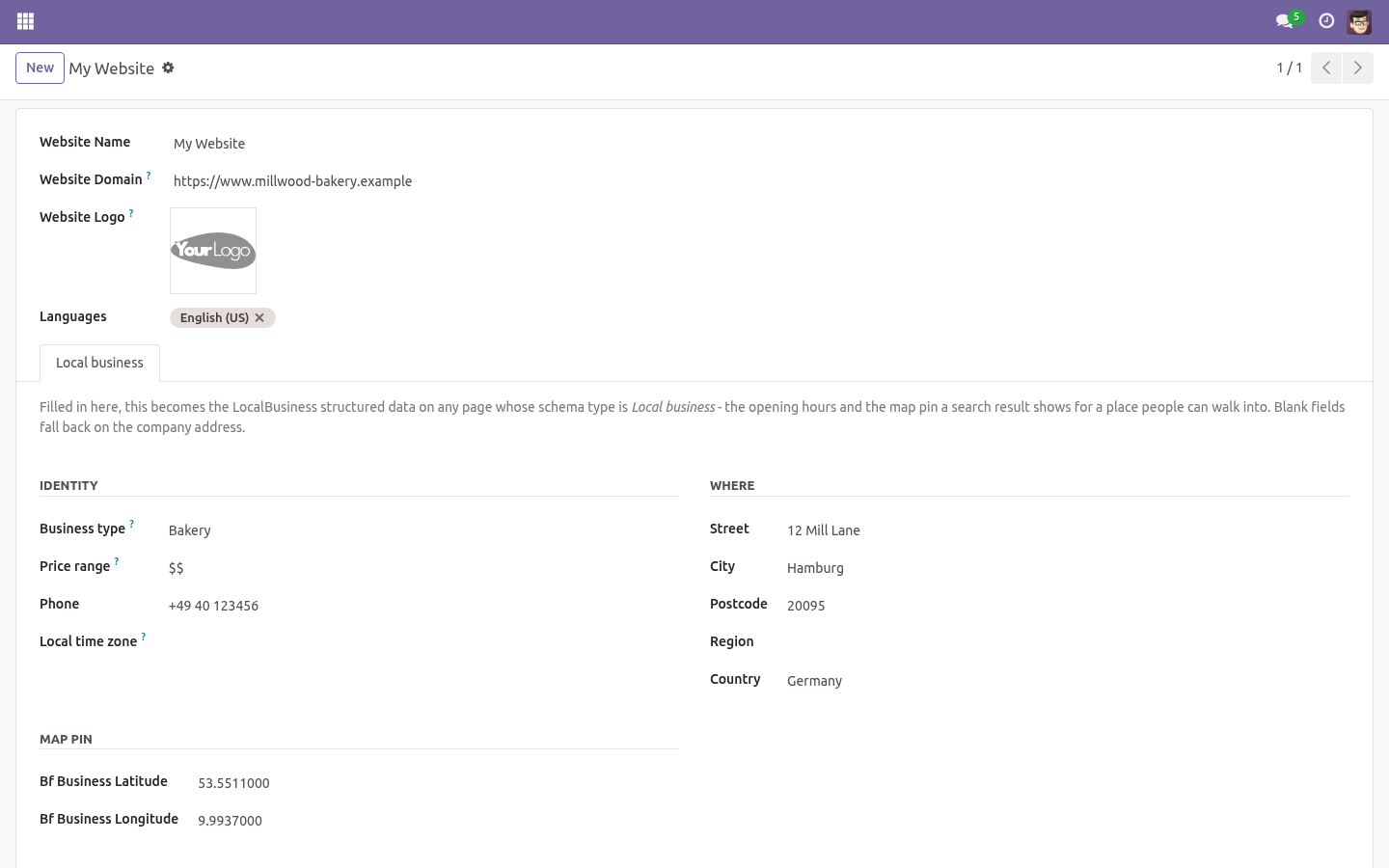Edit the Bf Business Latitude value
The width and height of the screenshot is (1389, 868).
436,783
